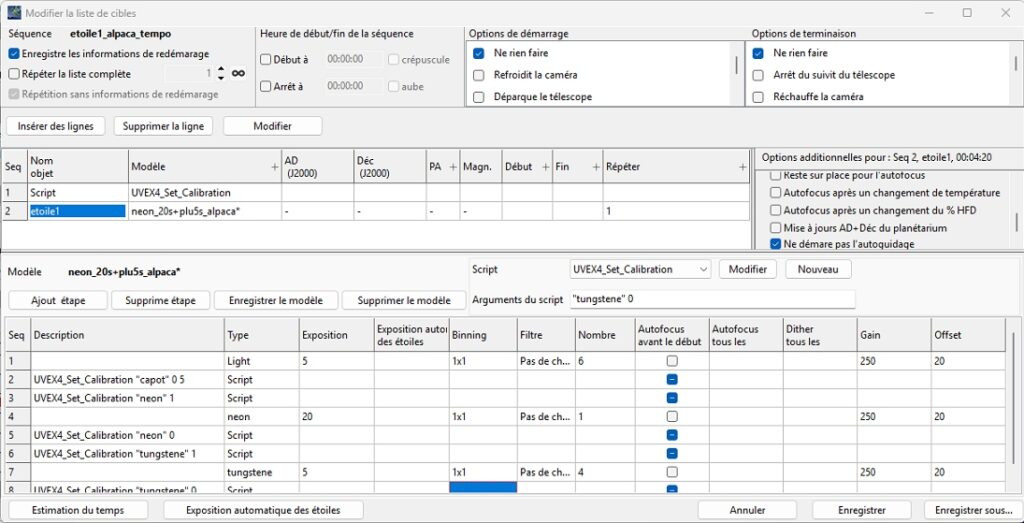
Task: Click the plus icon in Répéter column header
Action: [742, 167]
